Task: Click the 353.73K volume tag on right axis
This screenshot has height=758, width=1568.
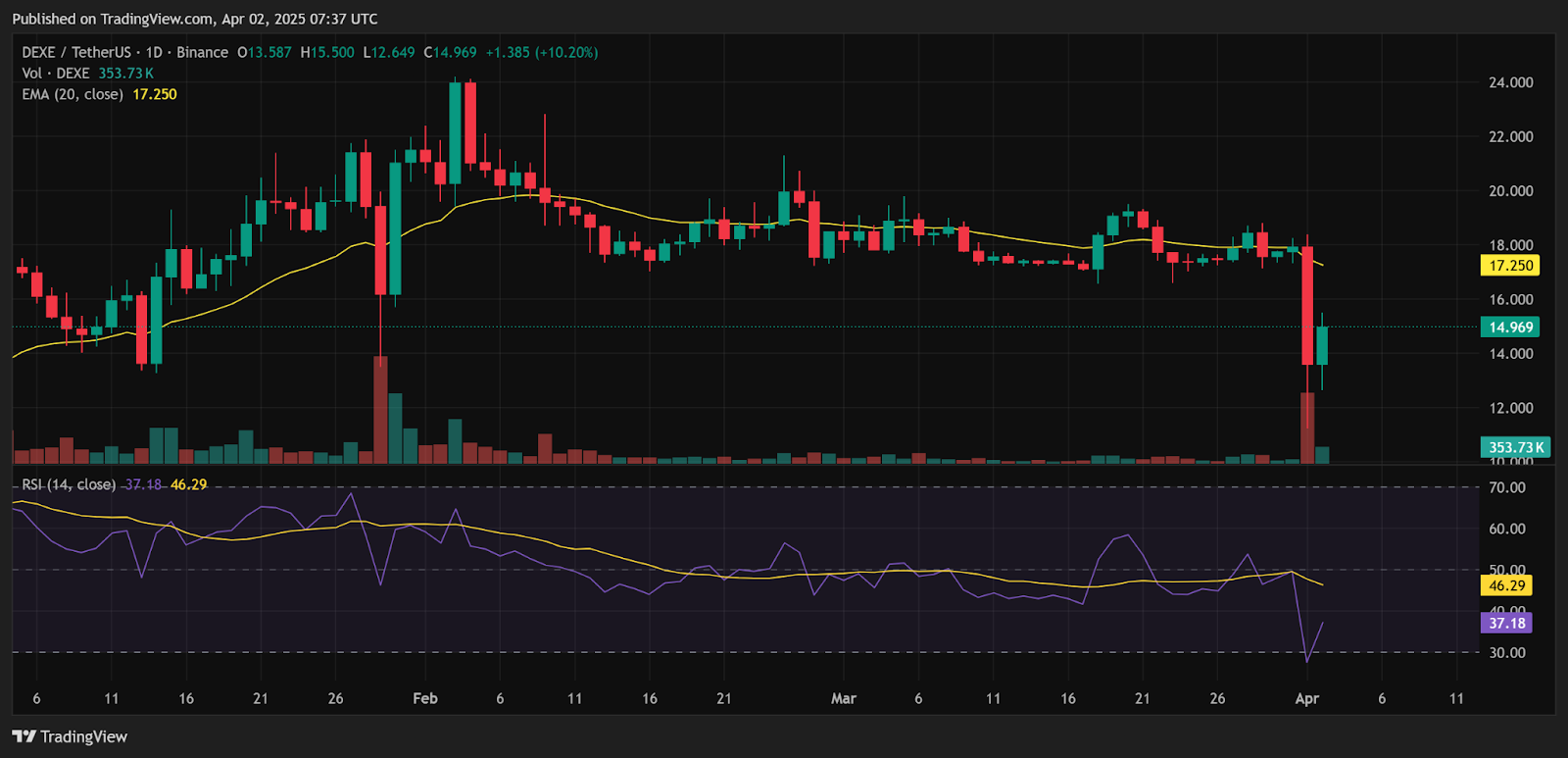Action: [x=1515, y=447]
